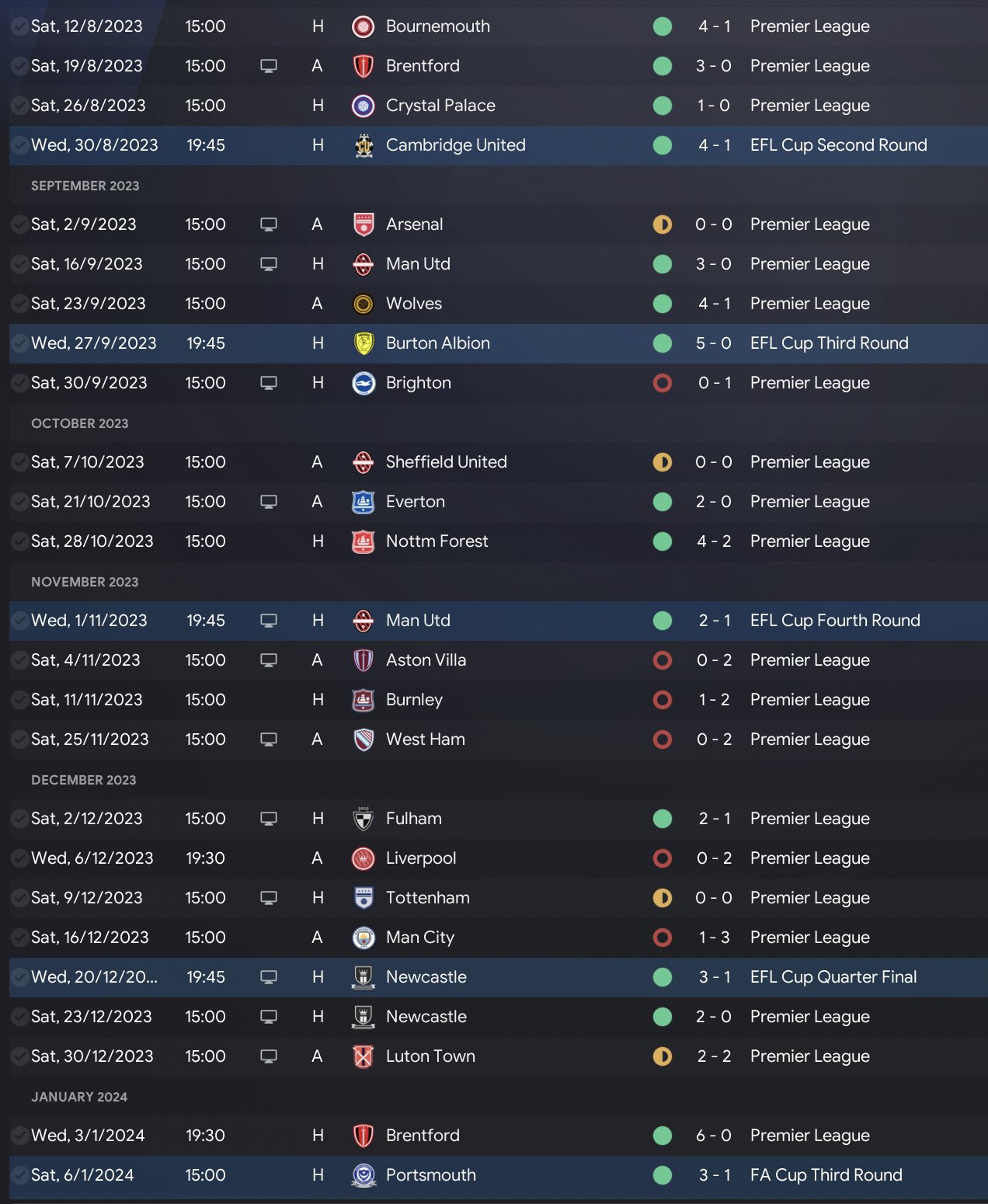Toggle the checkmark on Sat, 12/8/2023 row
Image resolution: width=988 pixels, height=1204 pixels.
(x=19, y=26)
